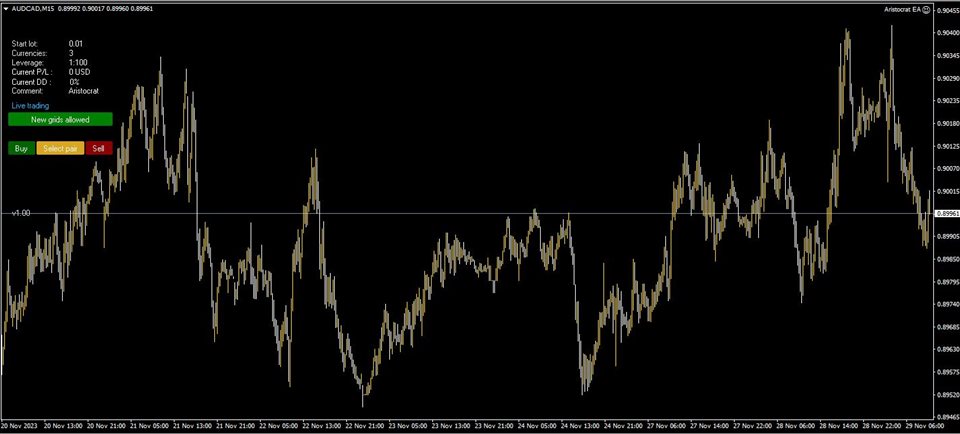Click the green Buy button
960x434 pixels.
point(21,148)
